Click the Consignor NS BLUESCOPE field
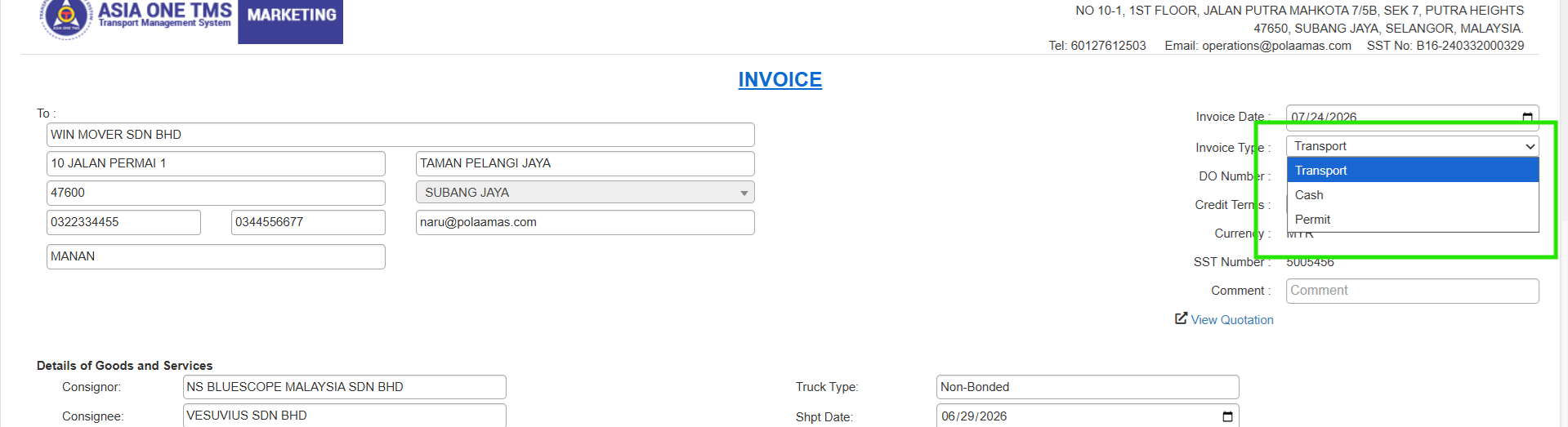Image resolution: width=1568 pixels, height=427 pixels. tap(344, 387)
